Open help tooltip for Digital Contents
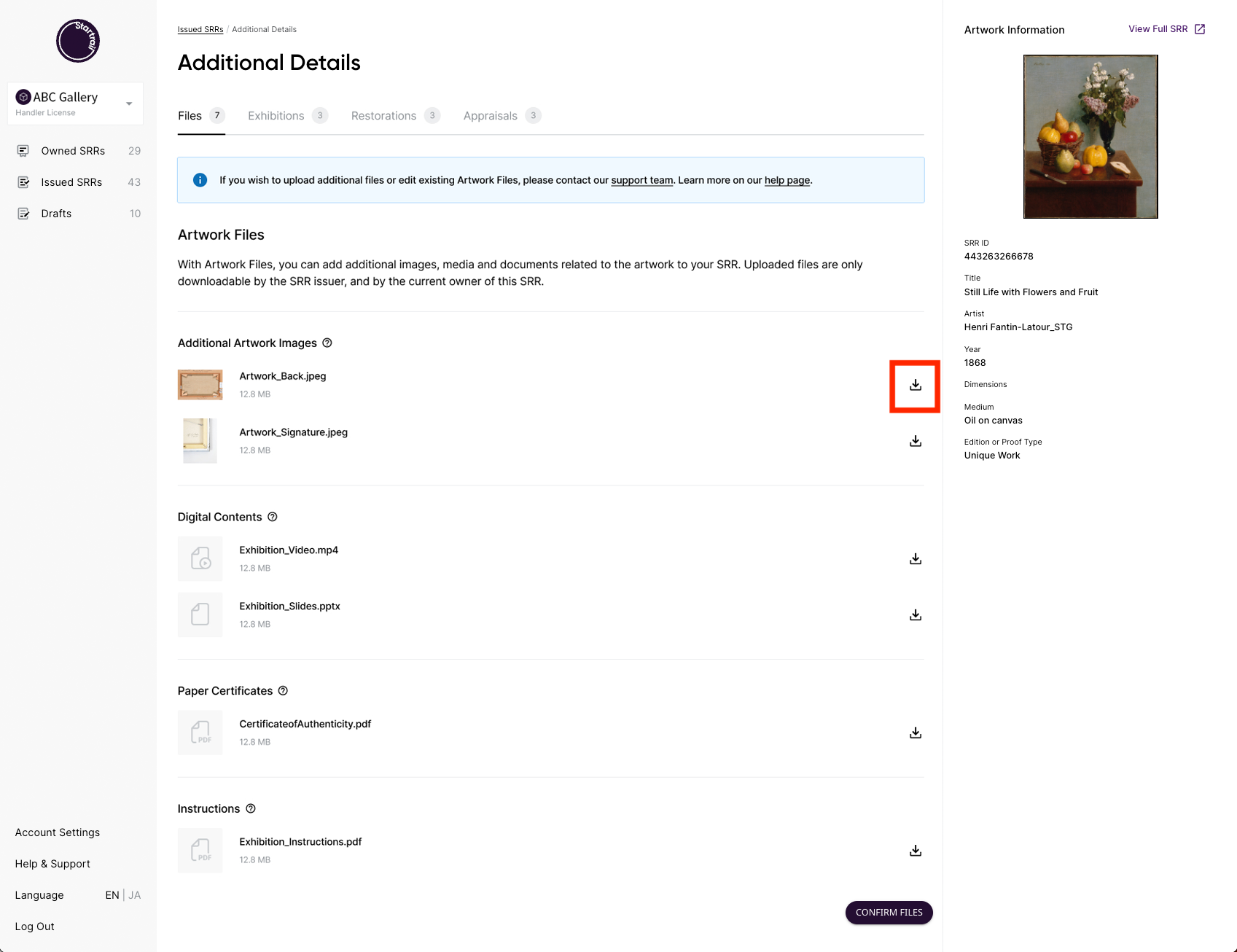Screen dimensions: 1237x952 (x=273, y=517)
